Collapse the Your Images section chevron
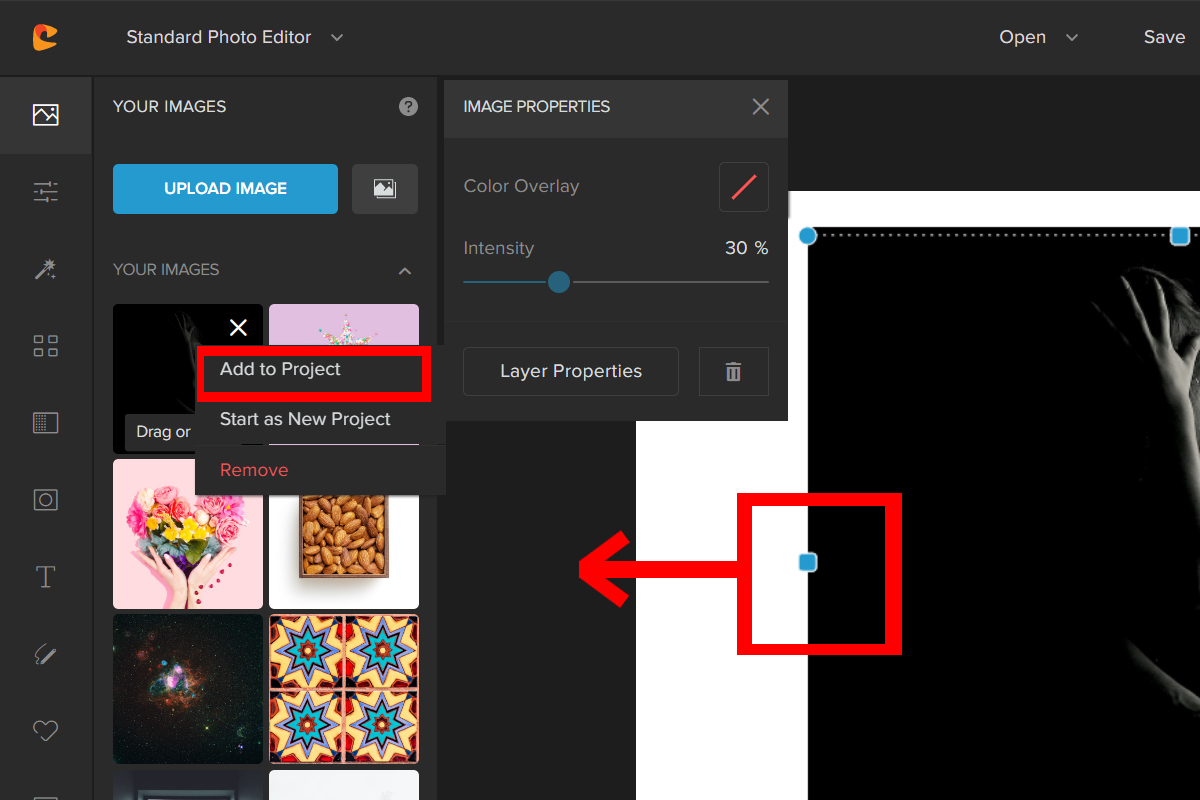The image size is (1200, 800). click(x=405, y=271)
